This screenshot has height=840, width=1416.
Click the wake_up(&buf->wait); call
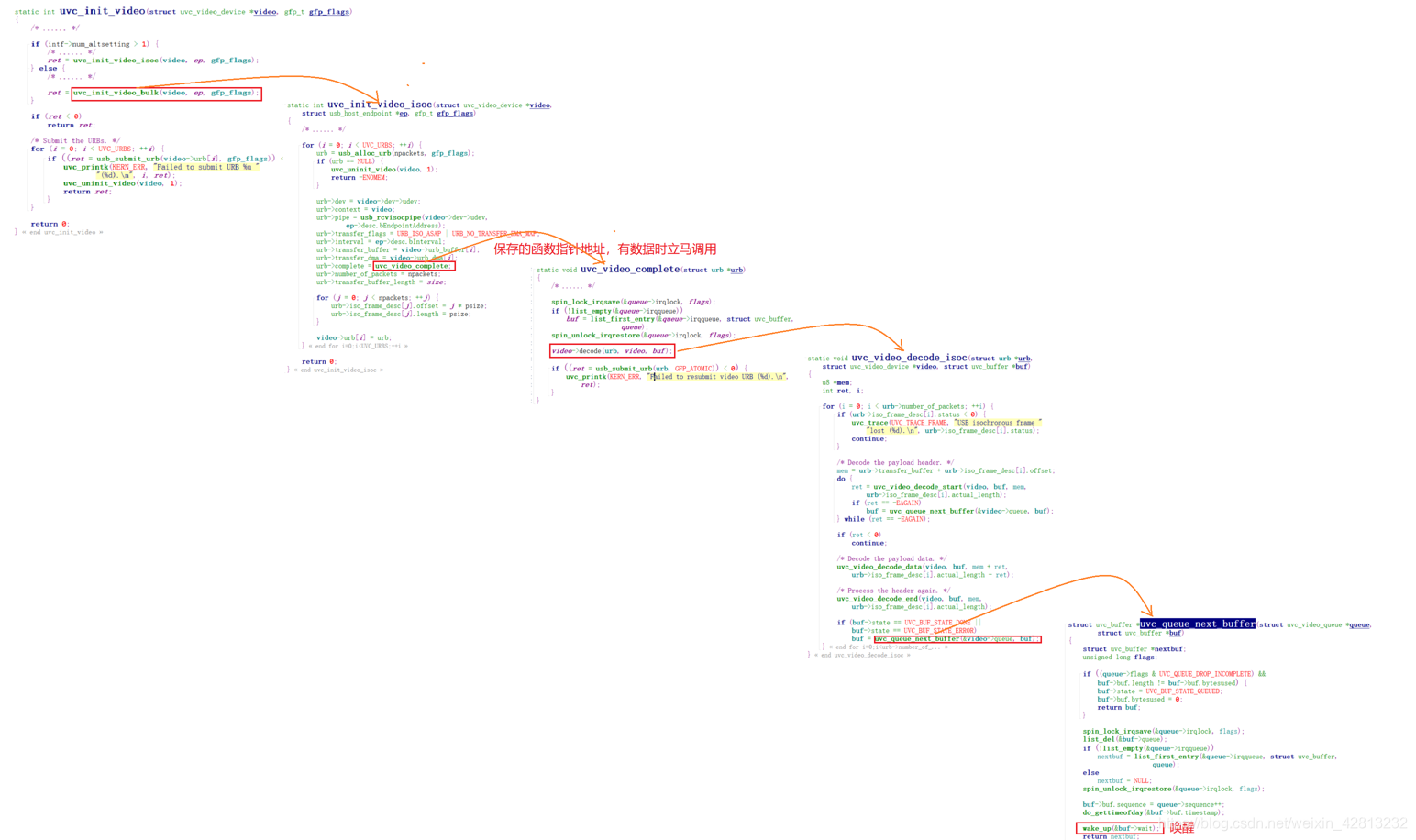tap(1119, 828)
